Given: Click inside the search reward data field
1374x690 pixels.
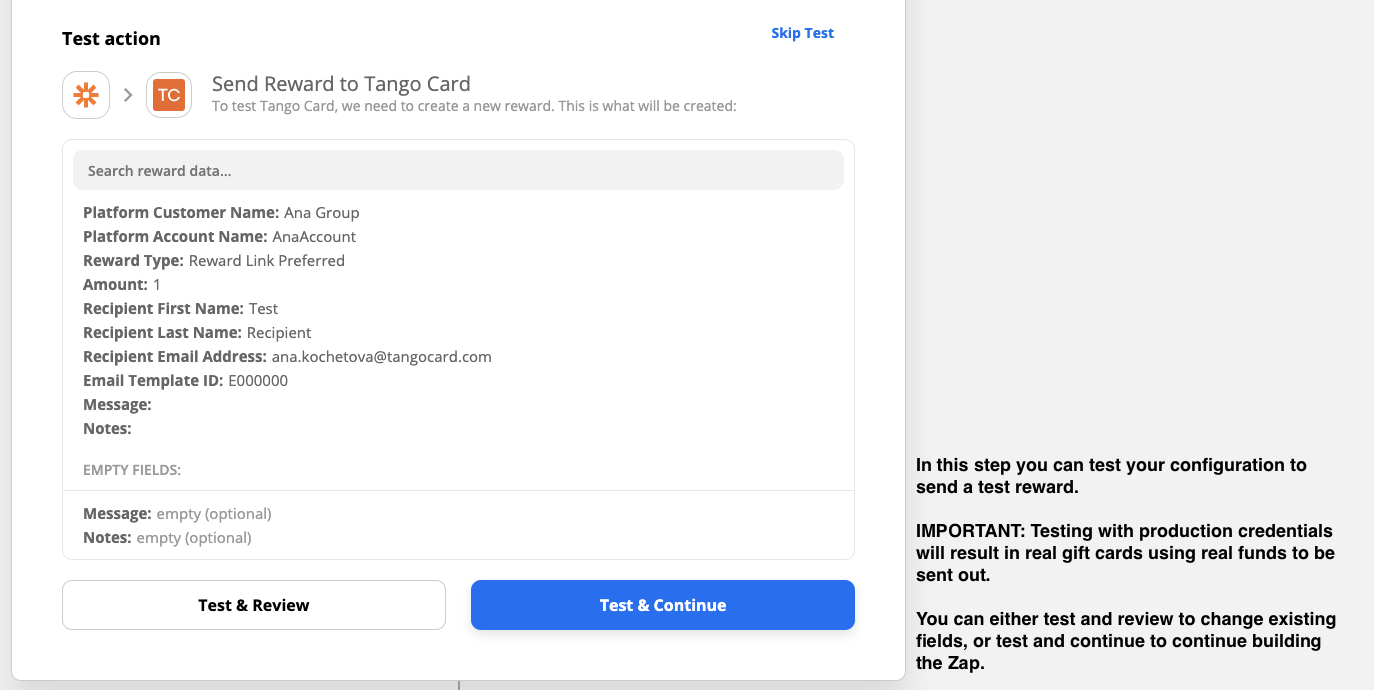Looking at the screenshot, I should click(x=458, y=170).
